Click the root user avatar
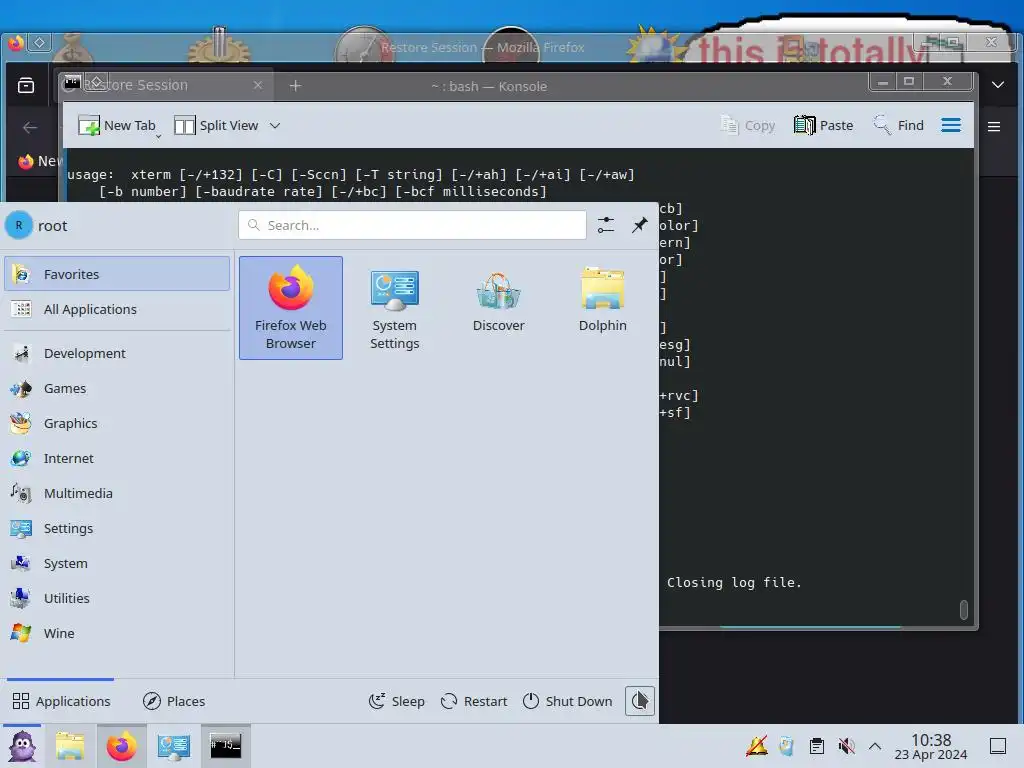The height and width of the screenshot is (768, 1024). tap(19, 225)
